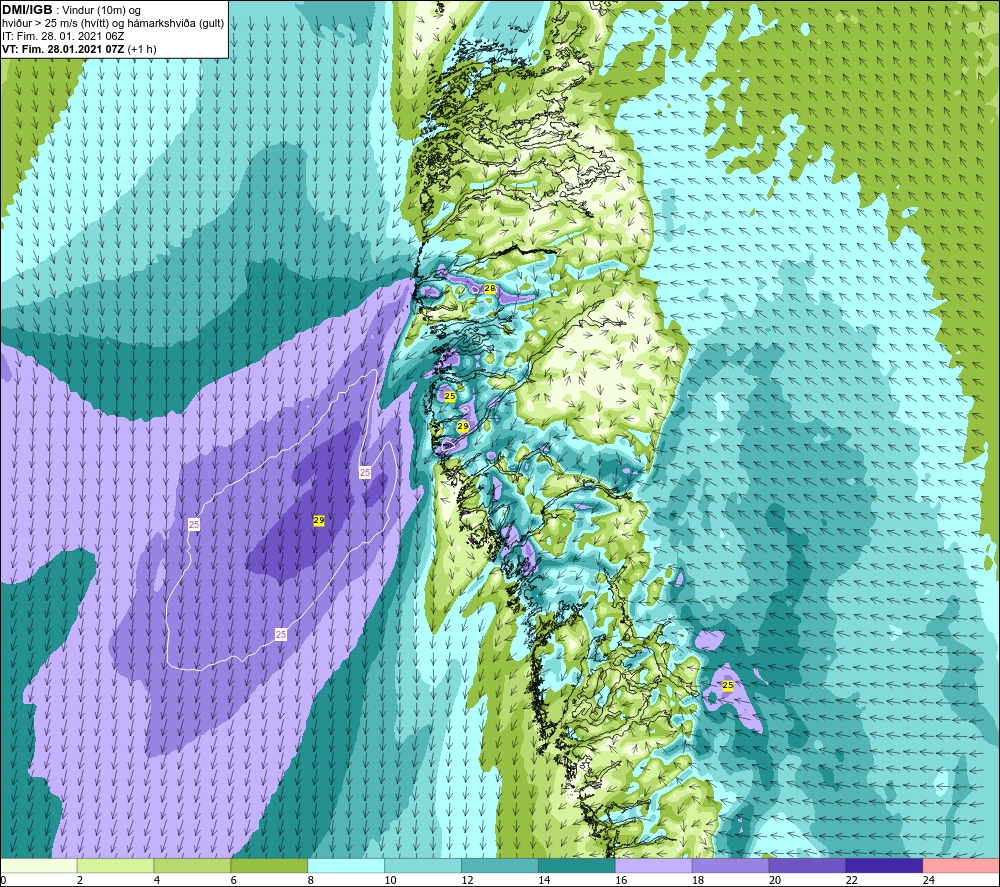The height and width of the screenshot is (887, 1000).
Task: Select the medium purple 18–20 m/s swatch
Action: (x=730, y=865)
